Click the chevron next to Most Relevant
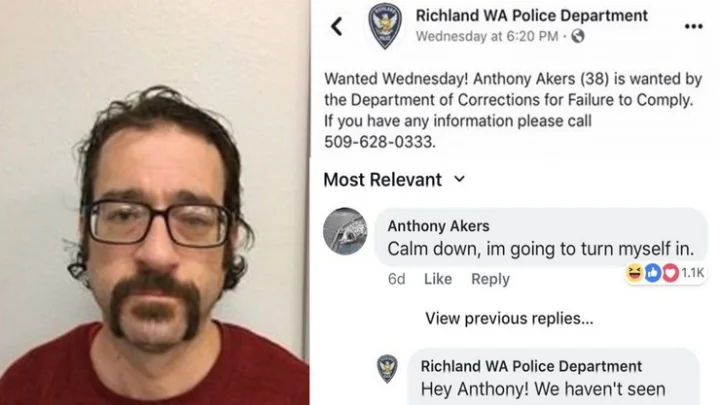Image resolution: width=720 pixels, height=405 pixels. pos(459,179)
